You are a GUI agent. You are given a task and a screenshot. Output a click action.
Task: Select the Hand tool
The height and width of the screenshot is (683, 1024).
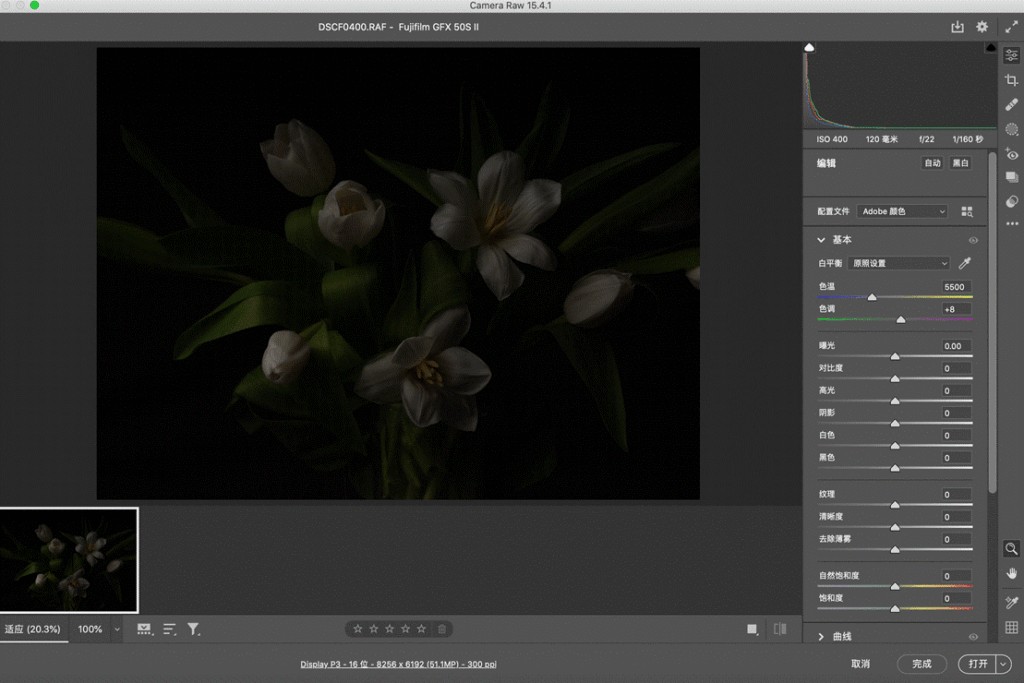[x=1011, y=573]
